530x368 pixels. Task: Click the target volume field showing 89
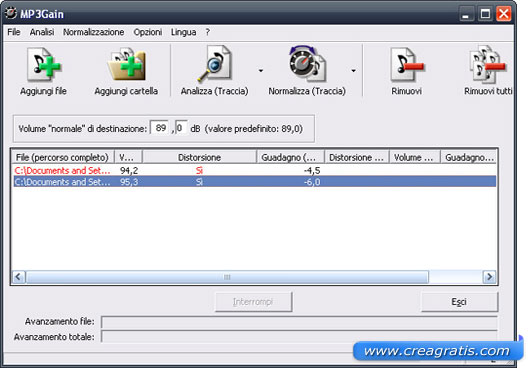(160, 128)
